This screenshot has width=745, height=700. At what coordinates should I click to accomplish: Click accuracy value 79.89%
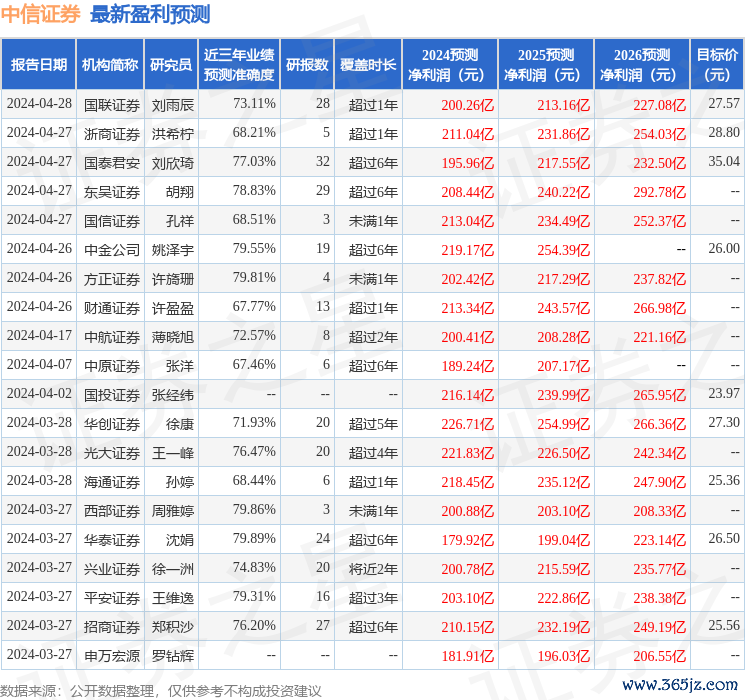pyautogui.click(x=254, y=538)
